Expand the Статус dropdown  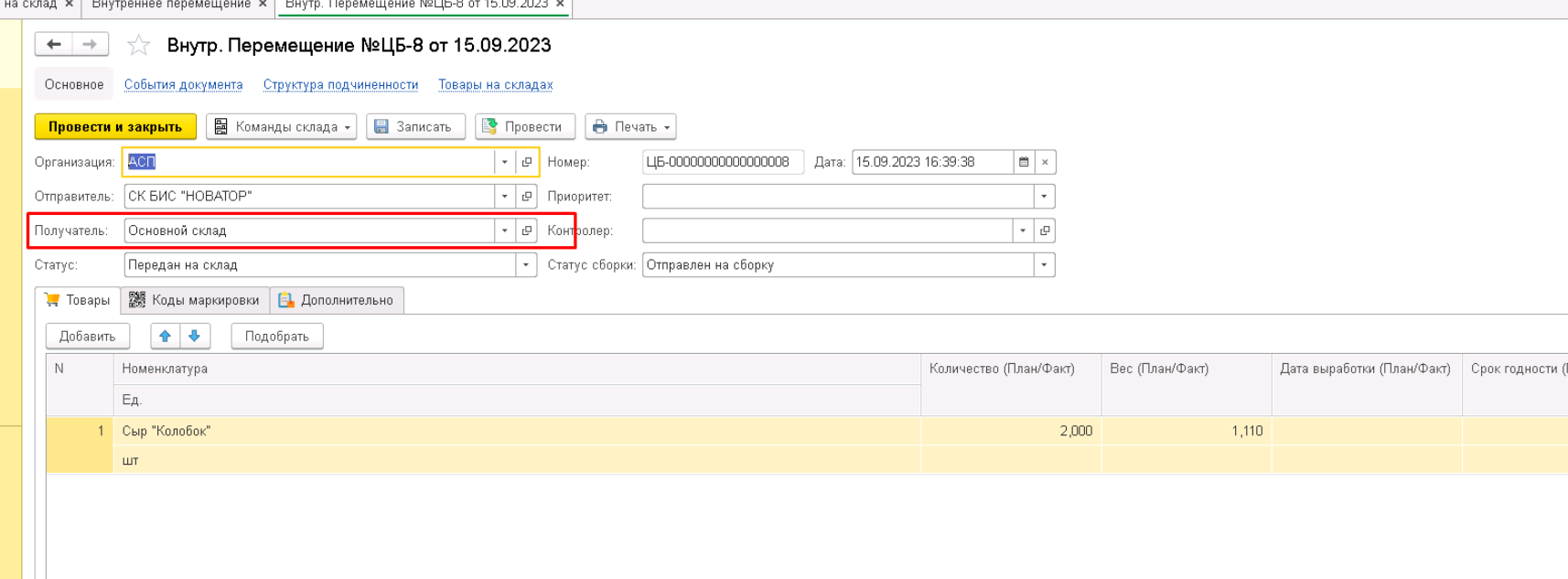pos(526,265)
